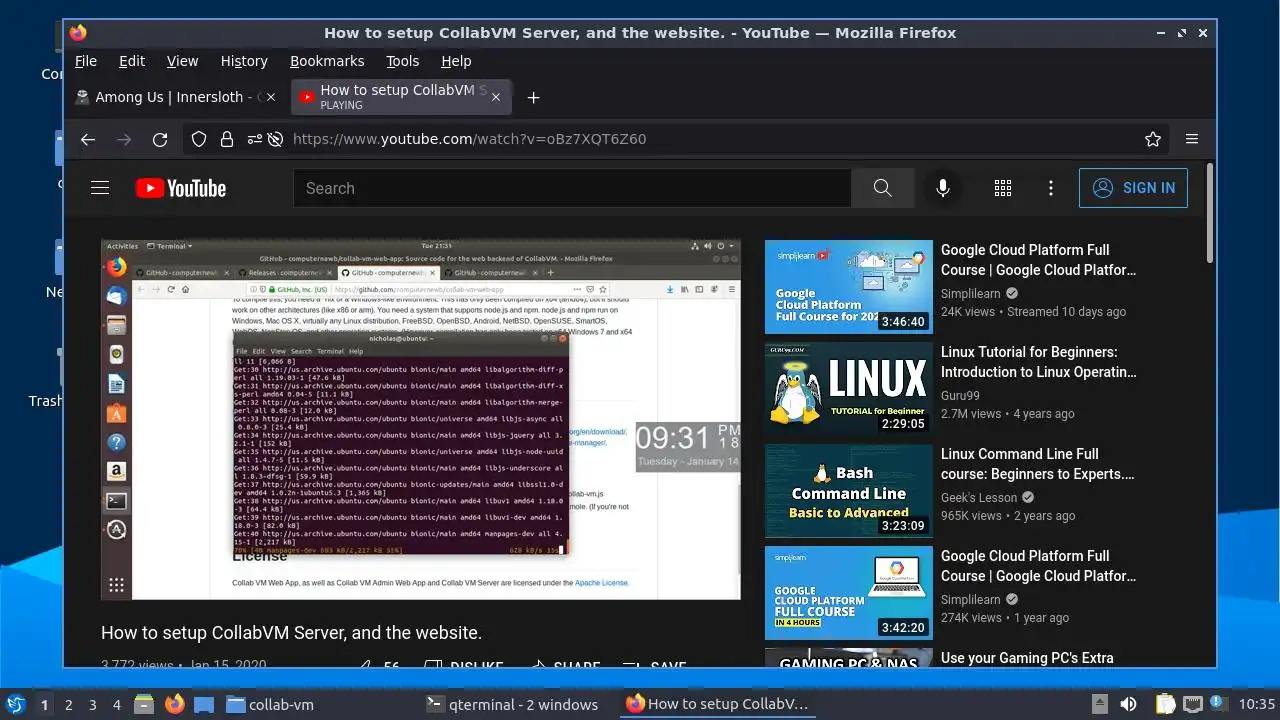The image size is (1280, 720).
Task: Show site security info via padlock icon
Action: click(227, 139)
